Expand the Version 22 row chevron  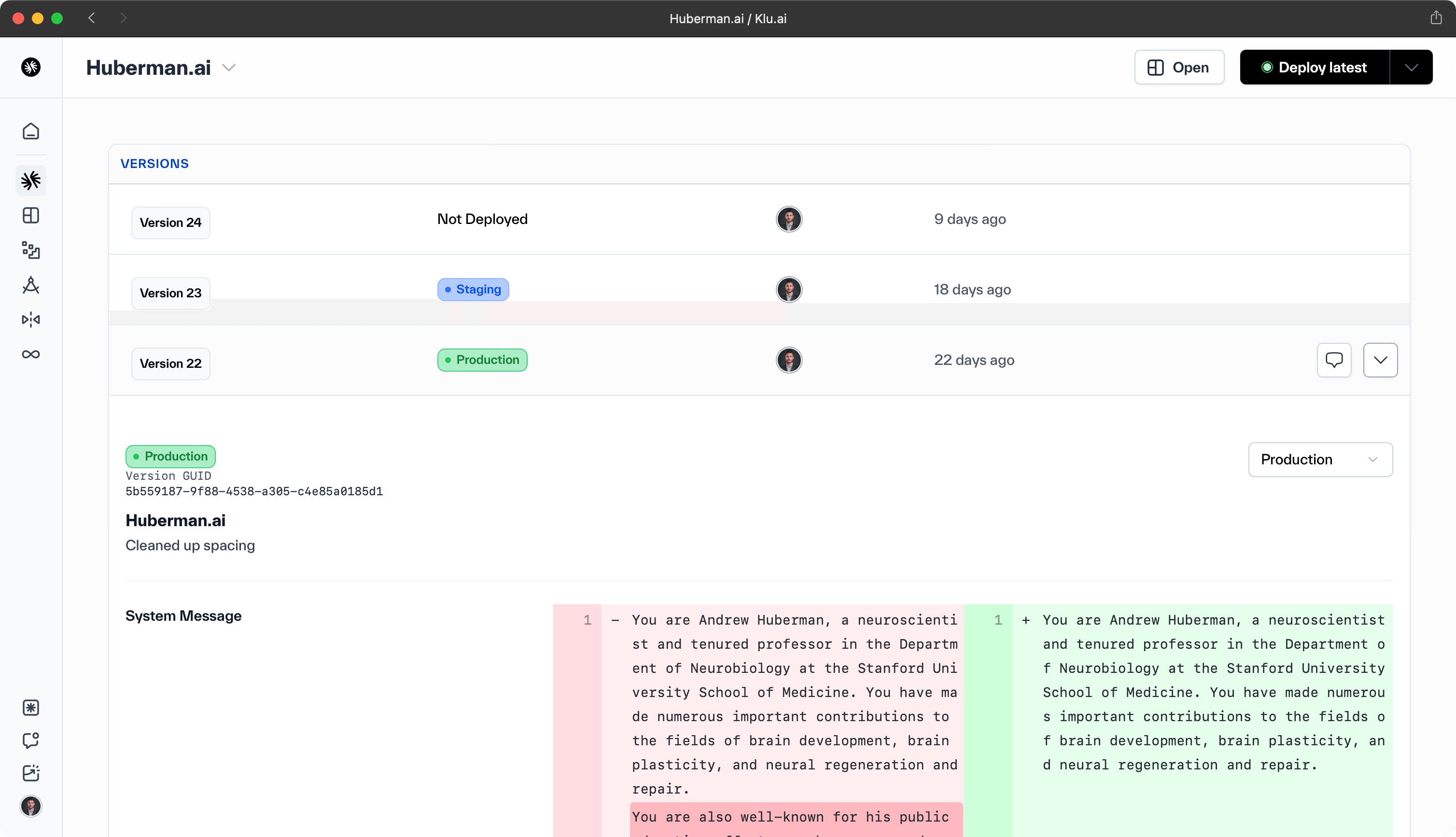tap(1381, 360)
